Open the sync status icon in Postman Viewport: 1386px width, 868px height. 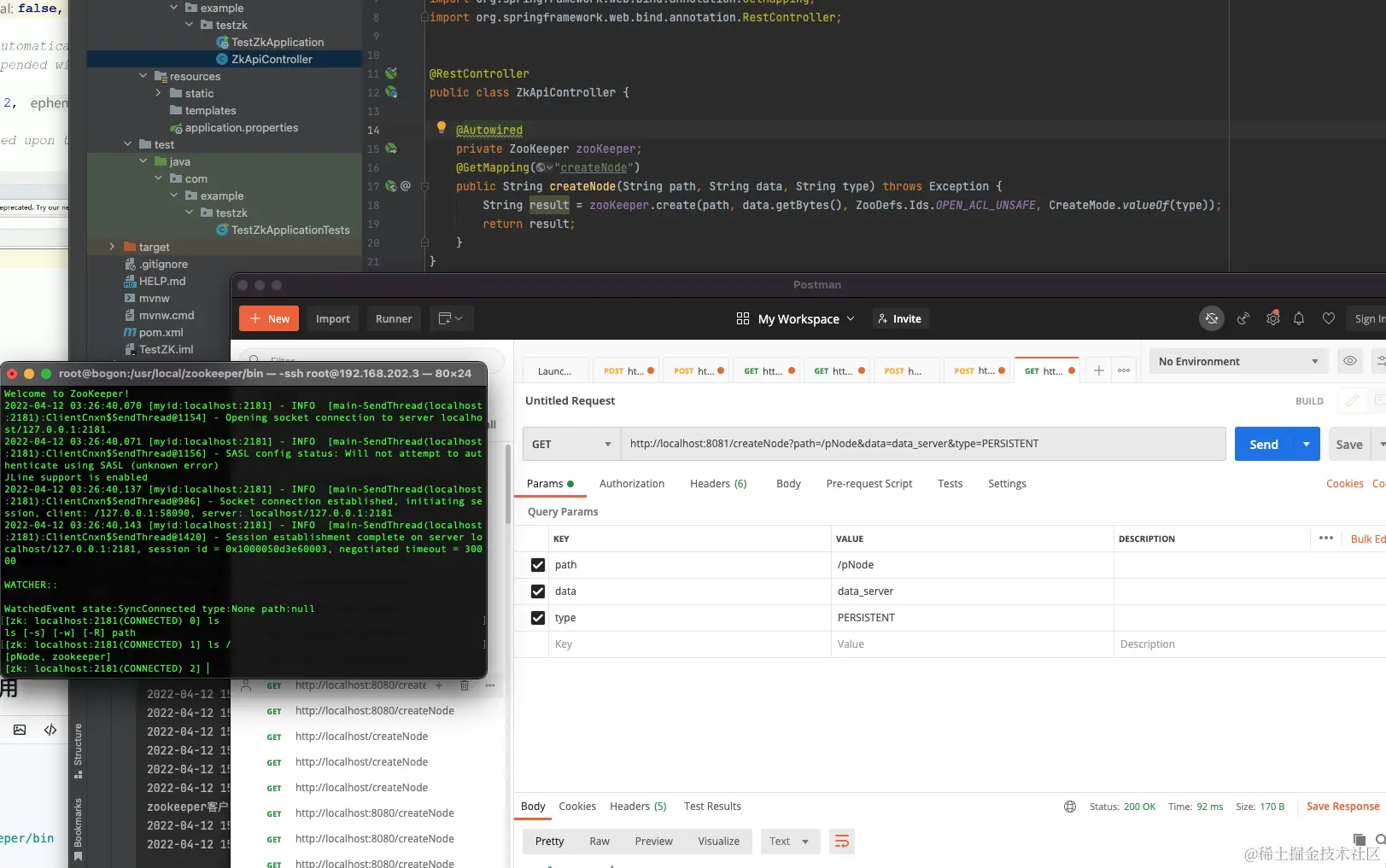click(1211, 318)
